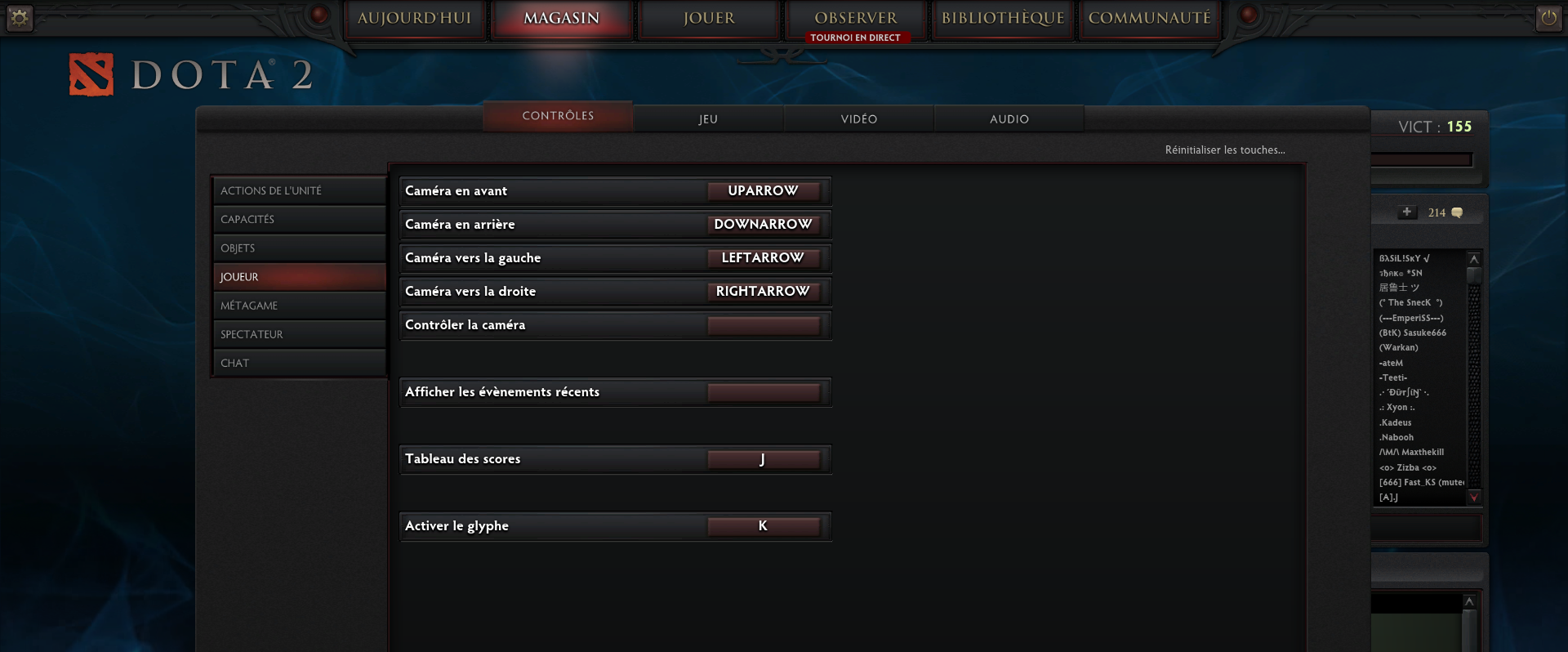Open the VIDÉO settings tab
The height and width of the screenshot is (652, 1568).
(x=859, y=118)
